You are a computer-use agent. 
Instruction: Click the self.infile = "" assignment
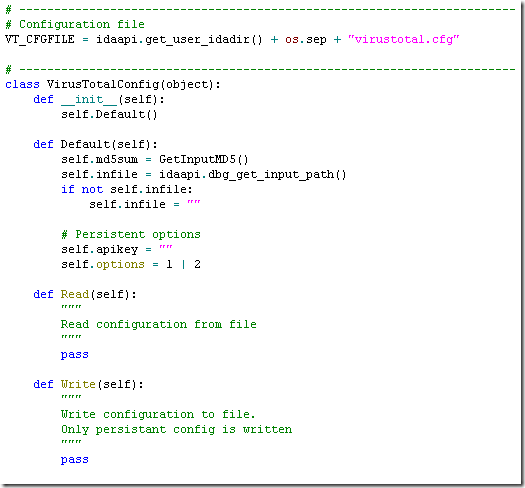pos(145,204)
